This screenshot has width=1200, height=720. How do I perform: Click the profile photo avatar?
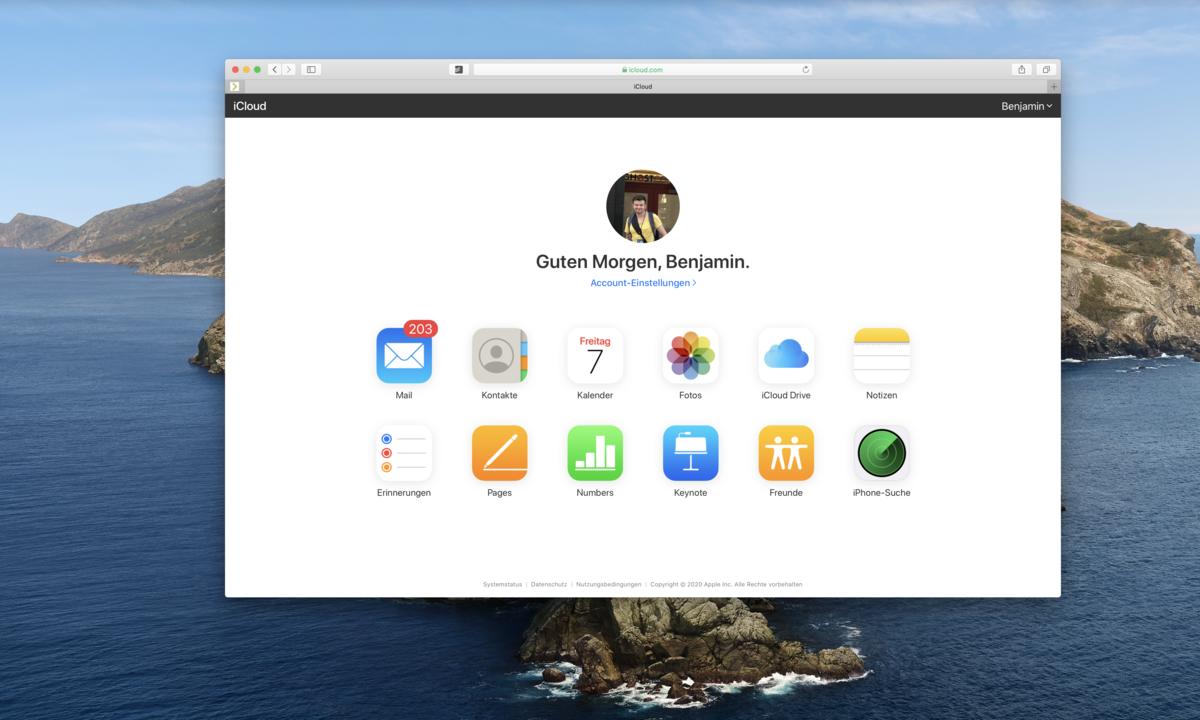(643, 206)
